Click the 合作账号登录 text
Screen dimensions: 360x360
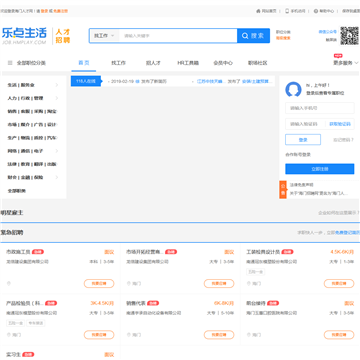[298, 155]
